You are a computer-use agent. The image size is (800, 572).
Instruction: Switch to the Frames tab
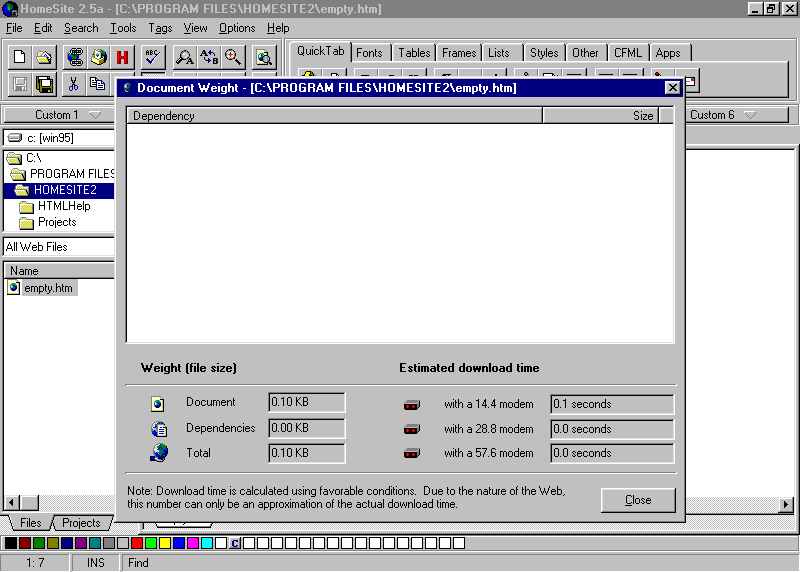[x=459, y=53]
